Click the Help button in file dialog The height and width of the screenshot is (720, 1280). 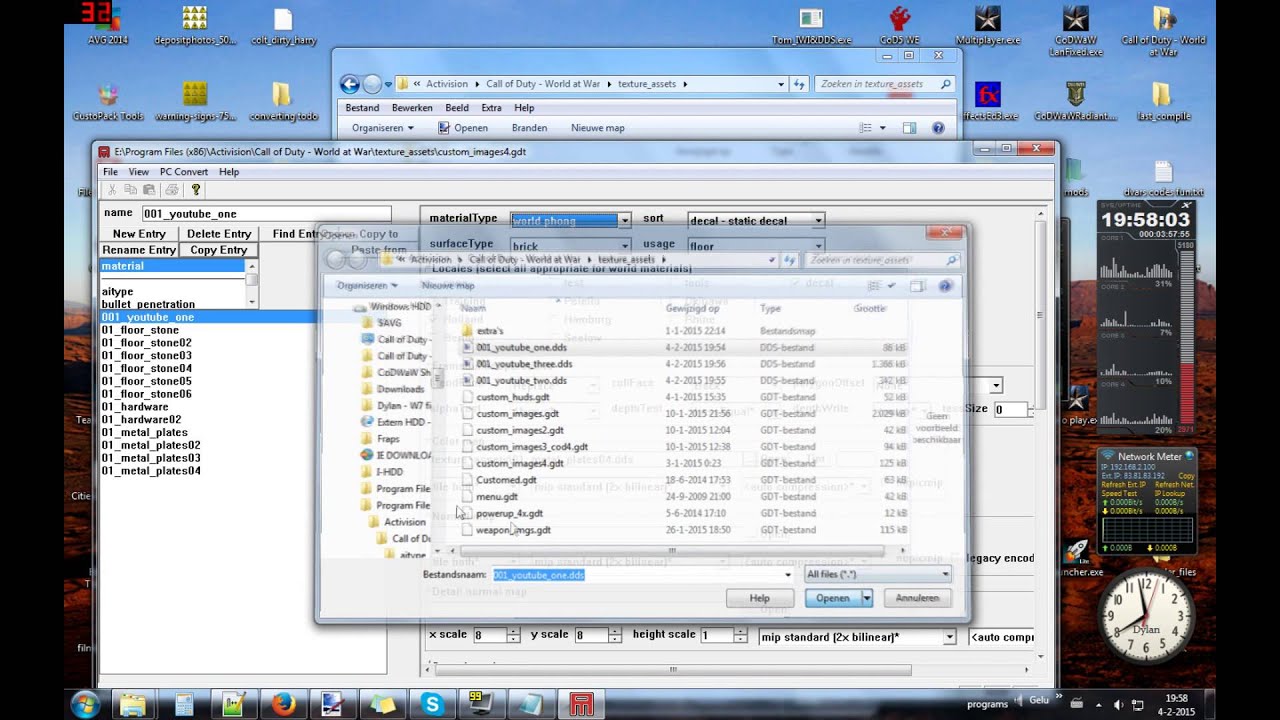point(760,598)
